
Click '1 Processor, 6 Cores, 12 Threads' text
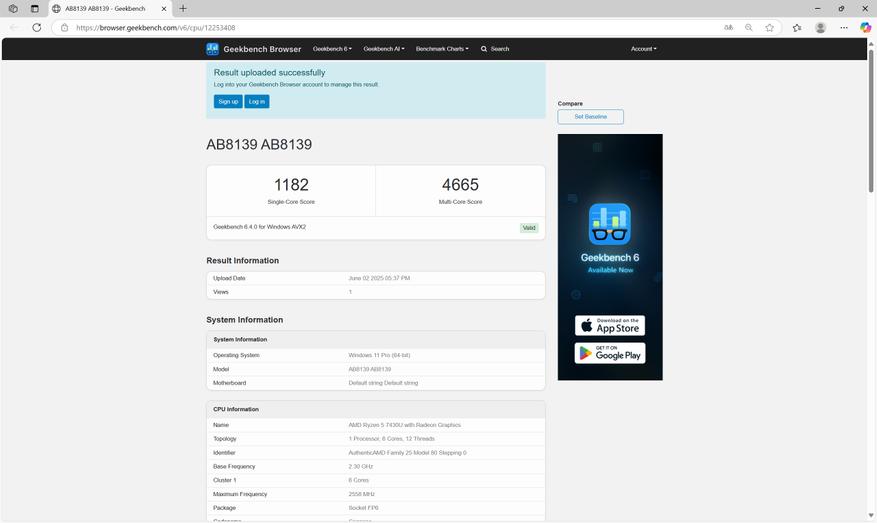click(392, 439)
